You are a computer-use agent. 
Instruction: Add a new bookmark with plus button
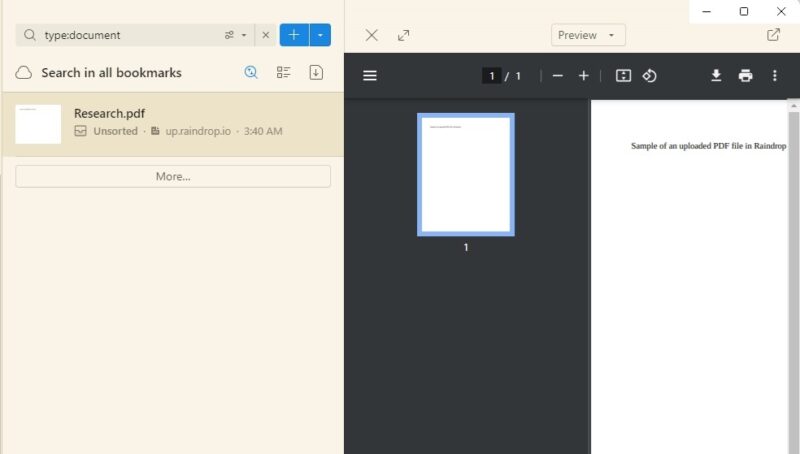pyautogui.click(x=294, y=35)
